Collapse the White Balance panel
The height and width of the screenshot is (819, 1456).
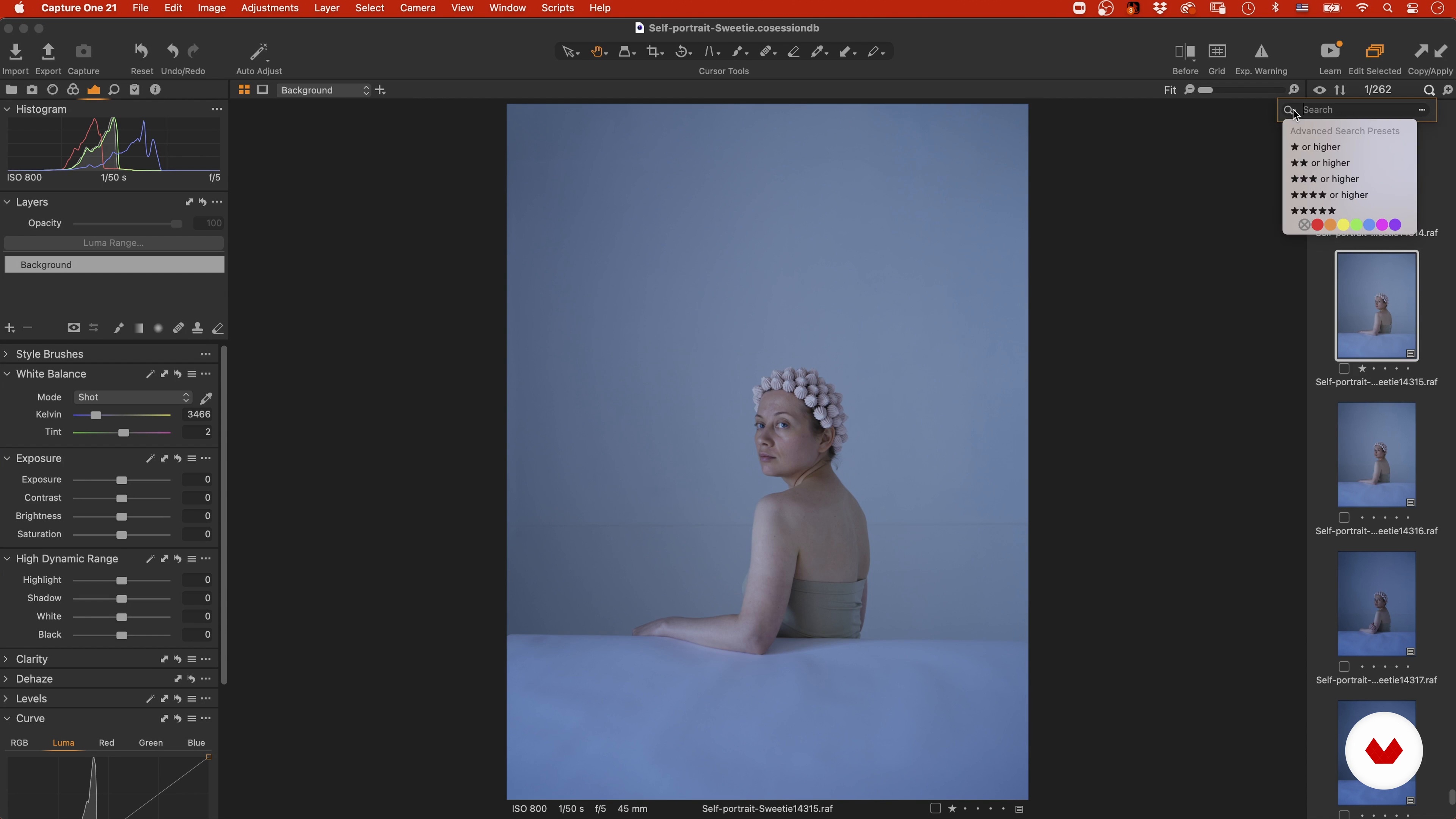tap(7, 374)
